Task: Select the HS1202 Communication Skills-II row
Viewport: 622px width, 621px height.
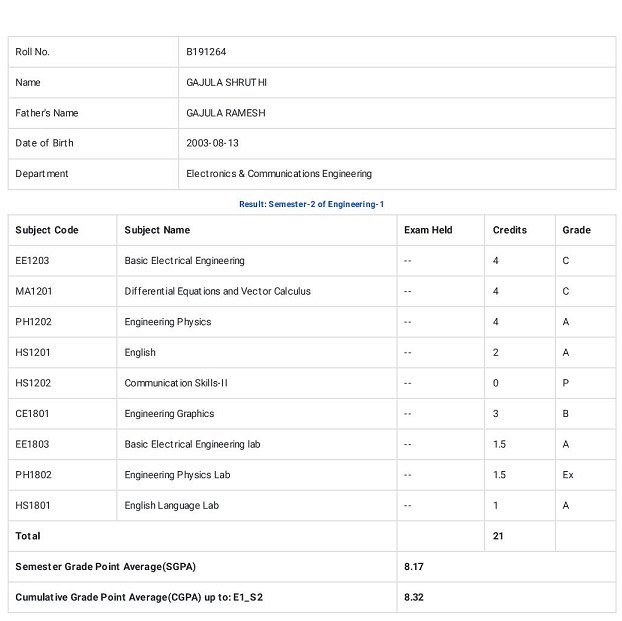Action: point(312,383)
